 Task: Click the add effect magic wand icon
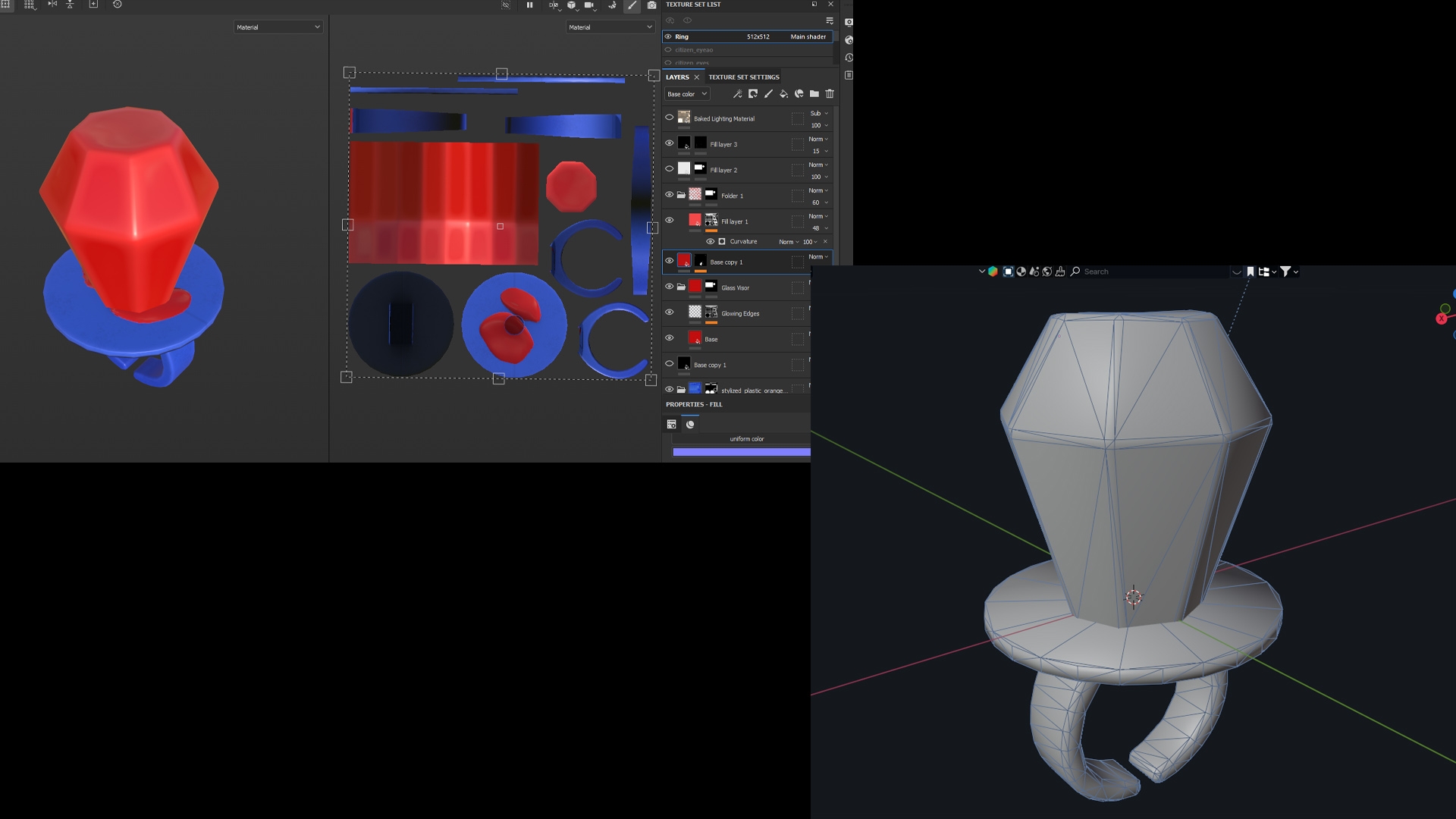coord(737,94)
